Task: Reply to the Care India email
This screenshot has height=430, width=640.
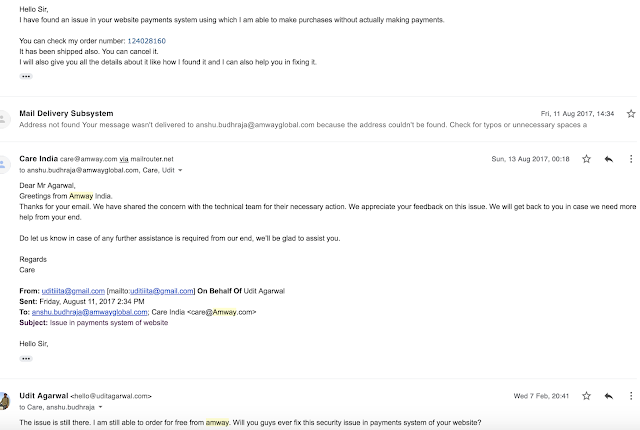Action: pos(609,159)
